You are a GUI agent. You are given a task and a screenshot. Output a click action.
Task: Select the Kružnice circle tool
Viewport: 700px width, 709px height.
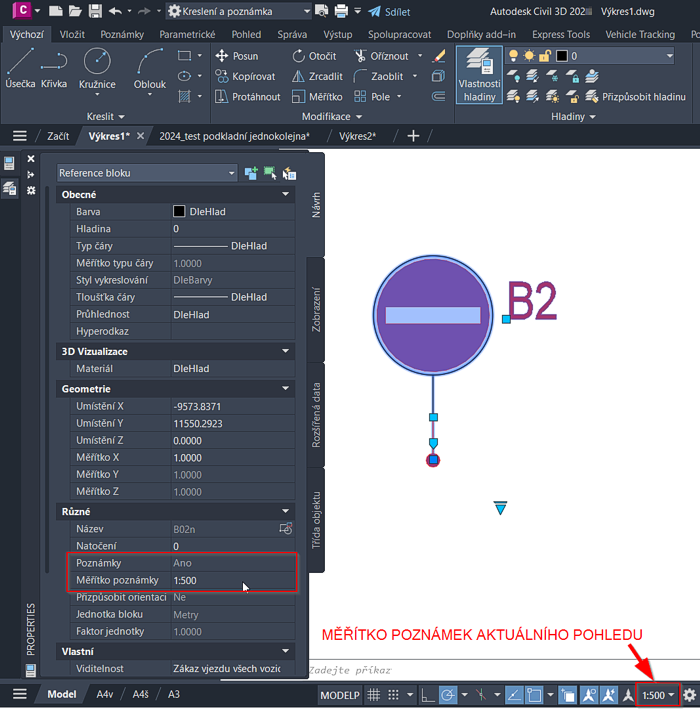click(x=98, y=68)
